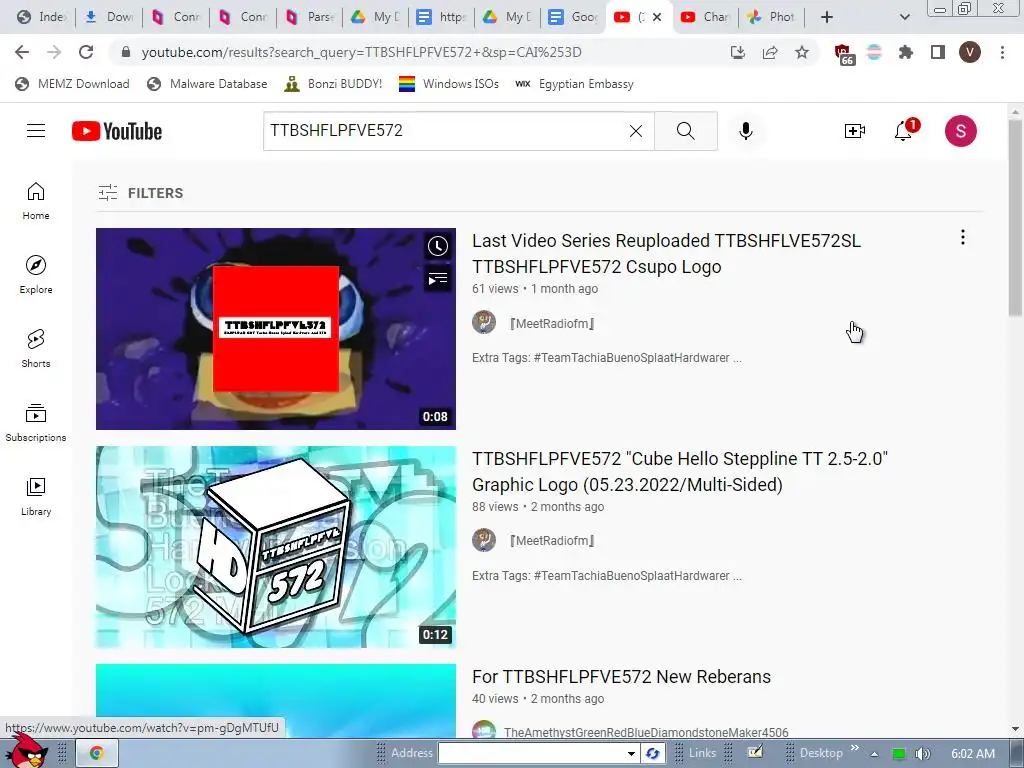Screen dimensions: 1024x768
Task: Open MEMZ Download bookmark
Action: 72,84
